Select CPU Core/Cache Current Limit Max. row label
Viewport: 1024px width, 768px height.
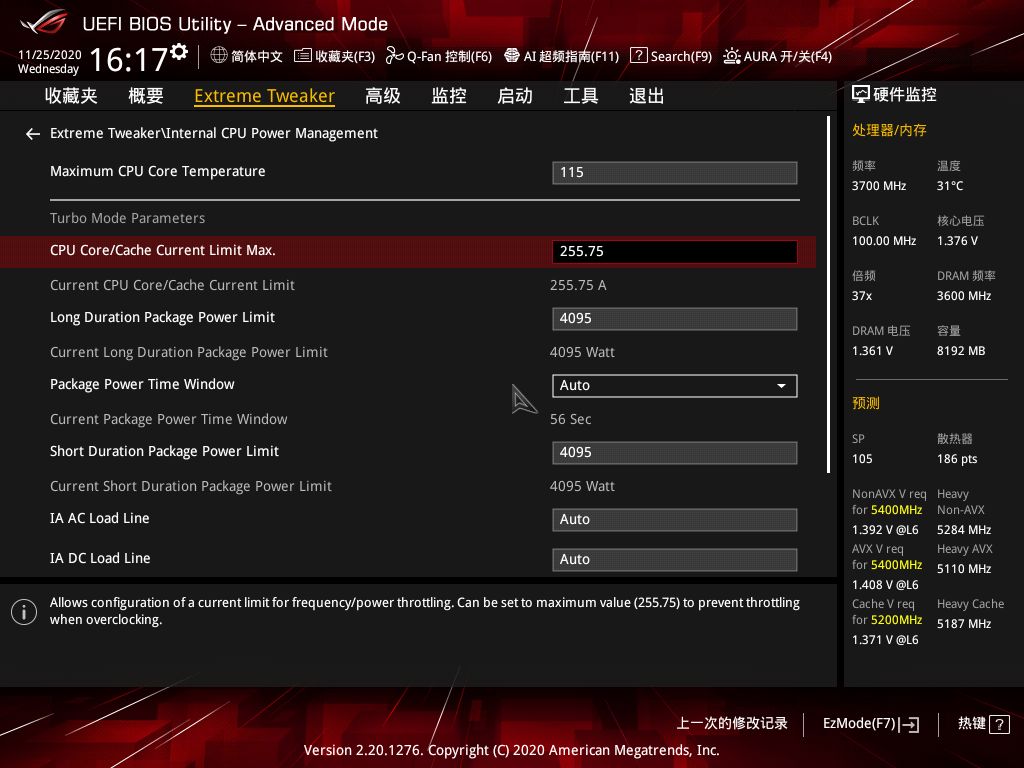tap(163, 251)
